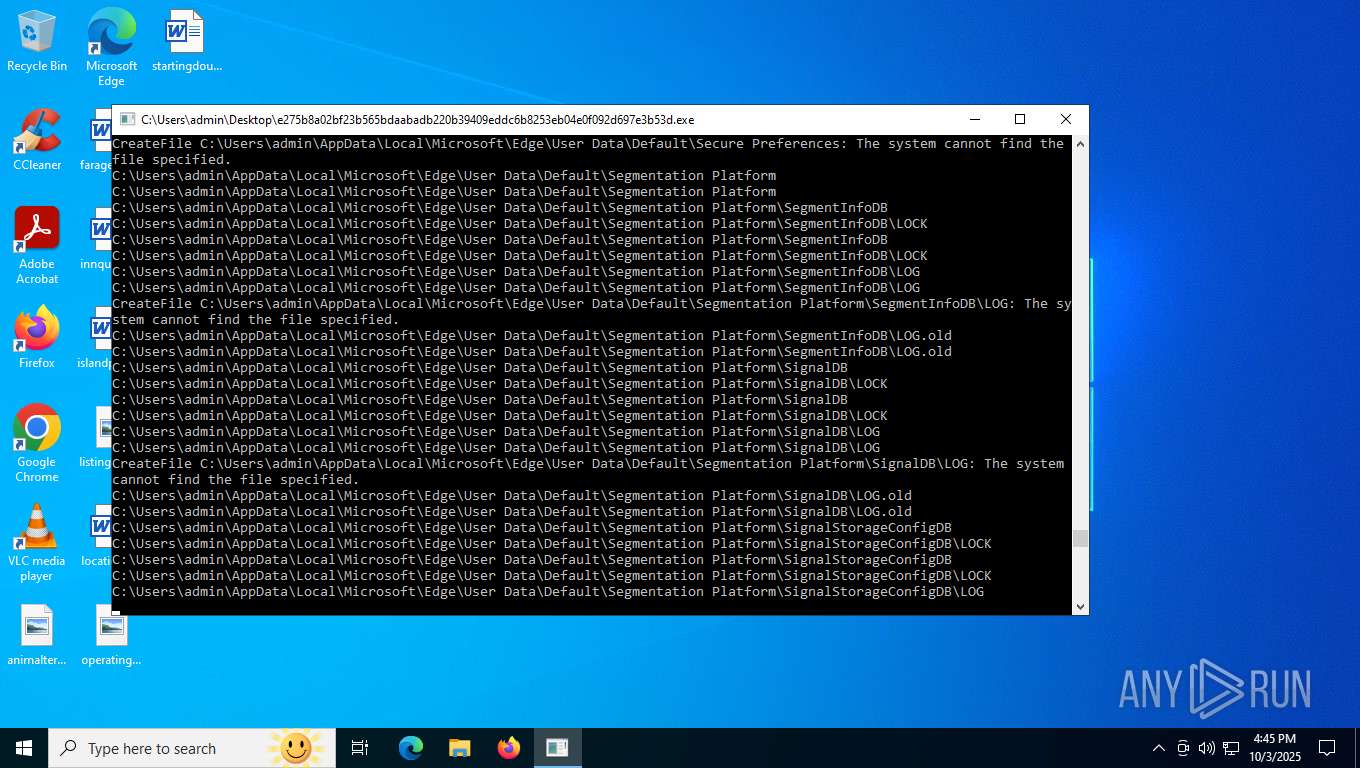Open File Explorer from the taskbar
Image resolution: width=1360 pixels, height=768 pixels.
[x=459, y=748]
